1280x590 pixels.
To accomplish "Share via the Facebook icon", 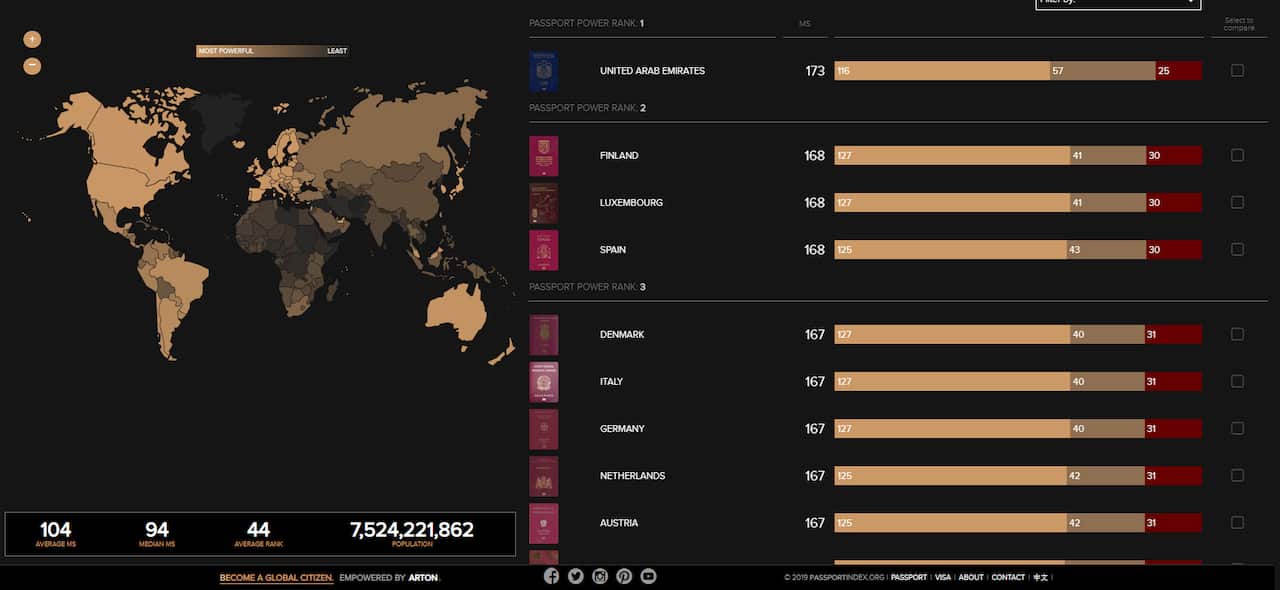I will [551, 576].
